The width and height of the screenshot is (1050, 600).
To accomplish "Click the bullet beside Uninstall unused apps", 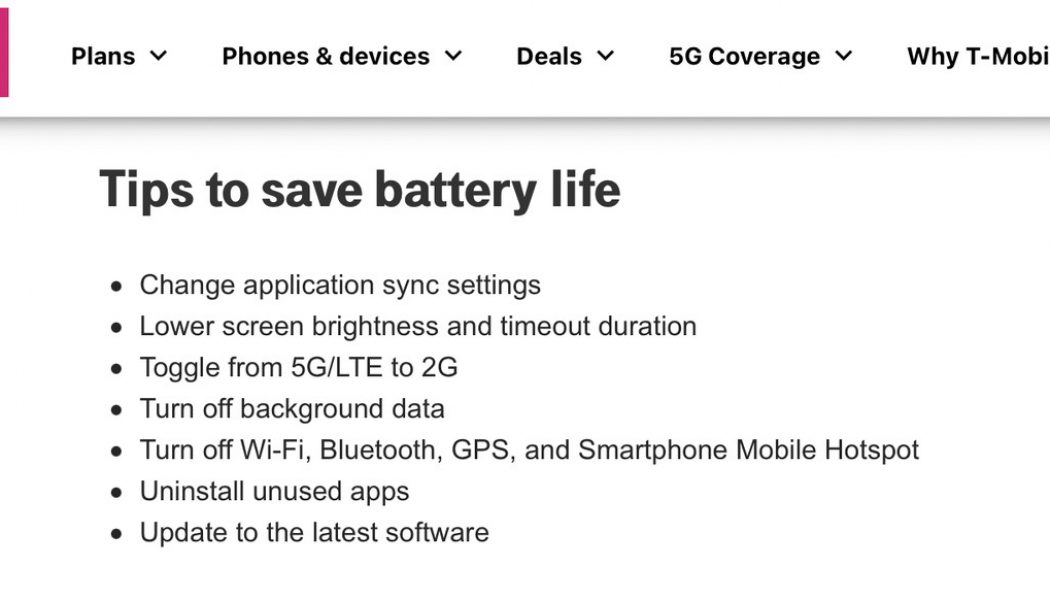I will pos(116,491).
